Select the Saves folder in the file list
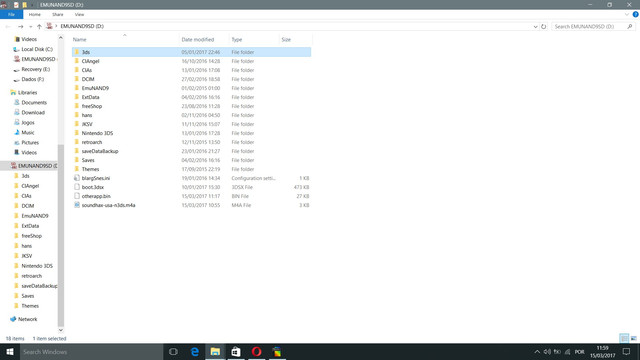640x360 pixels. [x=191, y=160]
